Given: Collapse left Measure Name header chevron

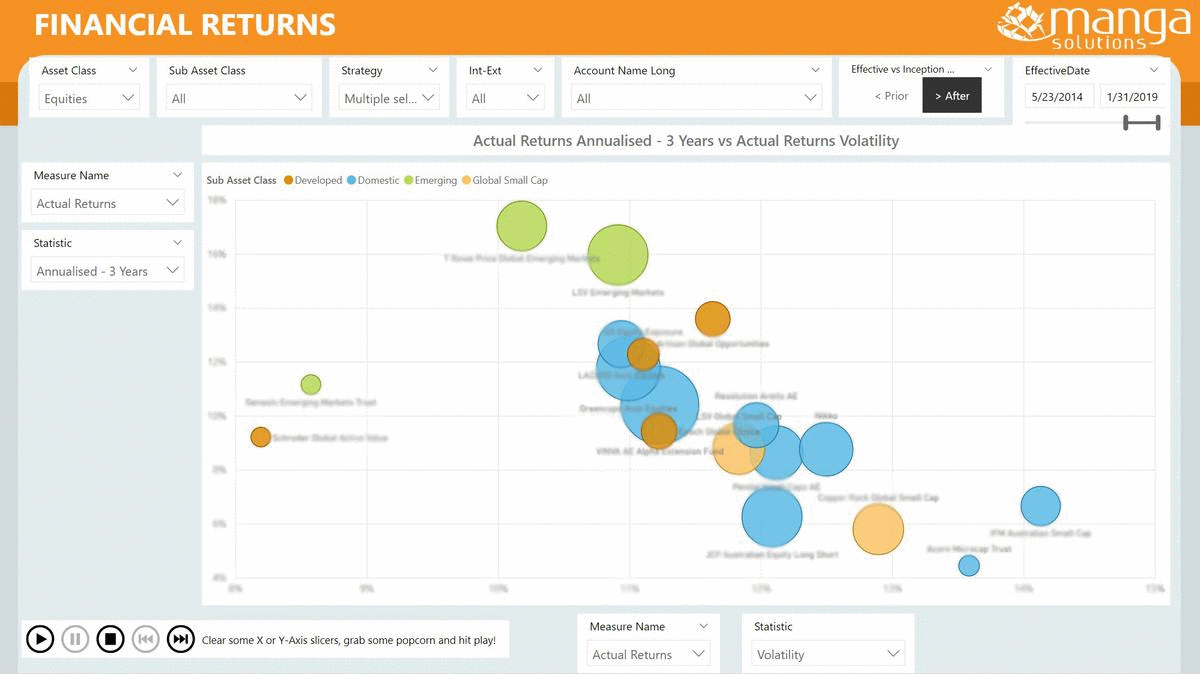Looking at the screenshot, I should [177, 175].
